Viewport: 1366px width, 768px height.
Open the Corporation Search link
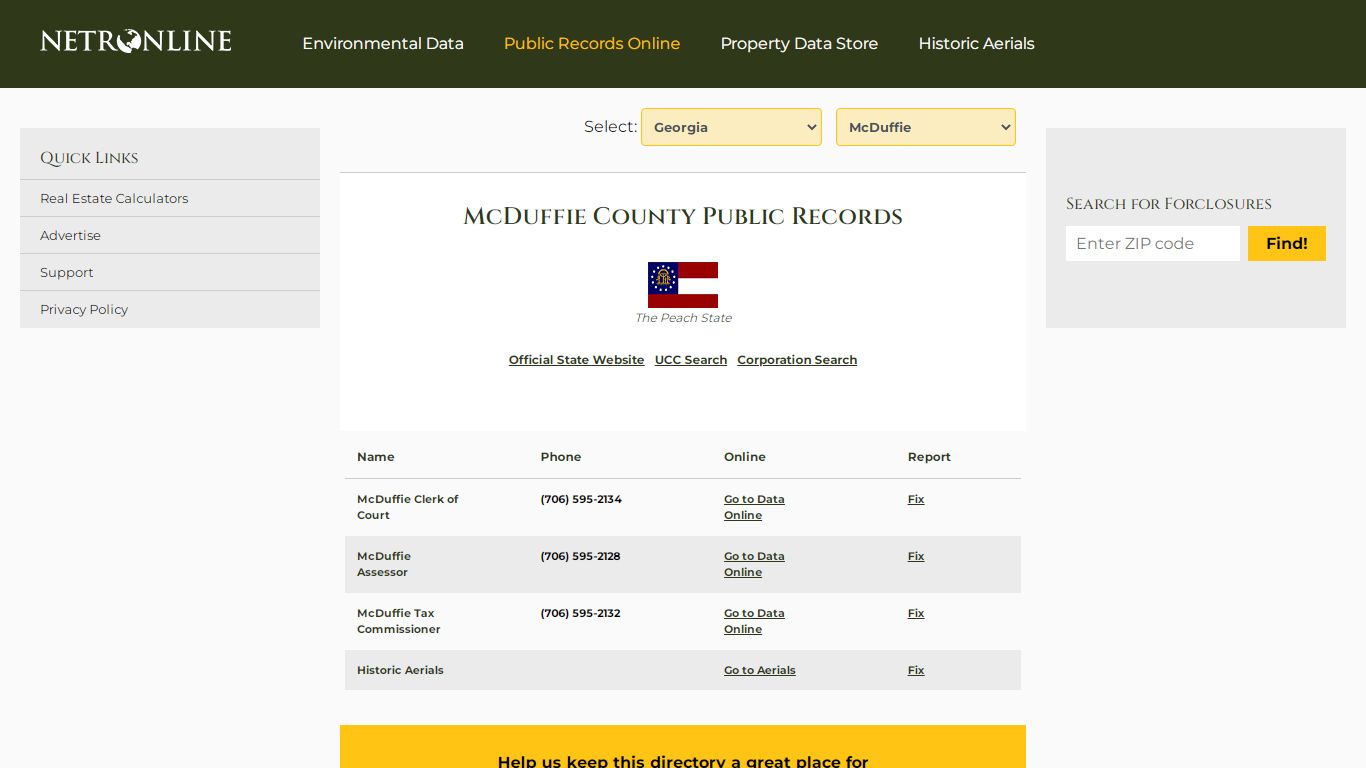[797, 360]
